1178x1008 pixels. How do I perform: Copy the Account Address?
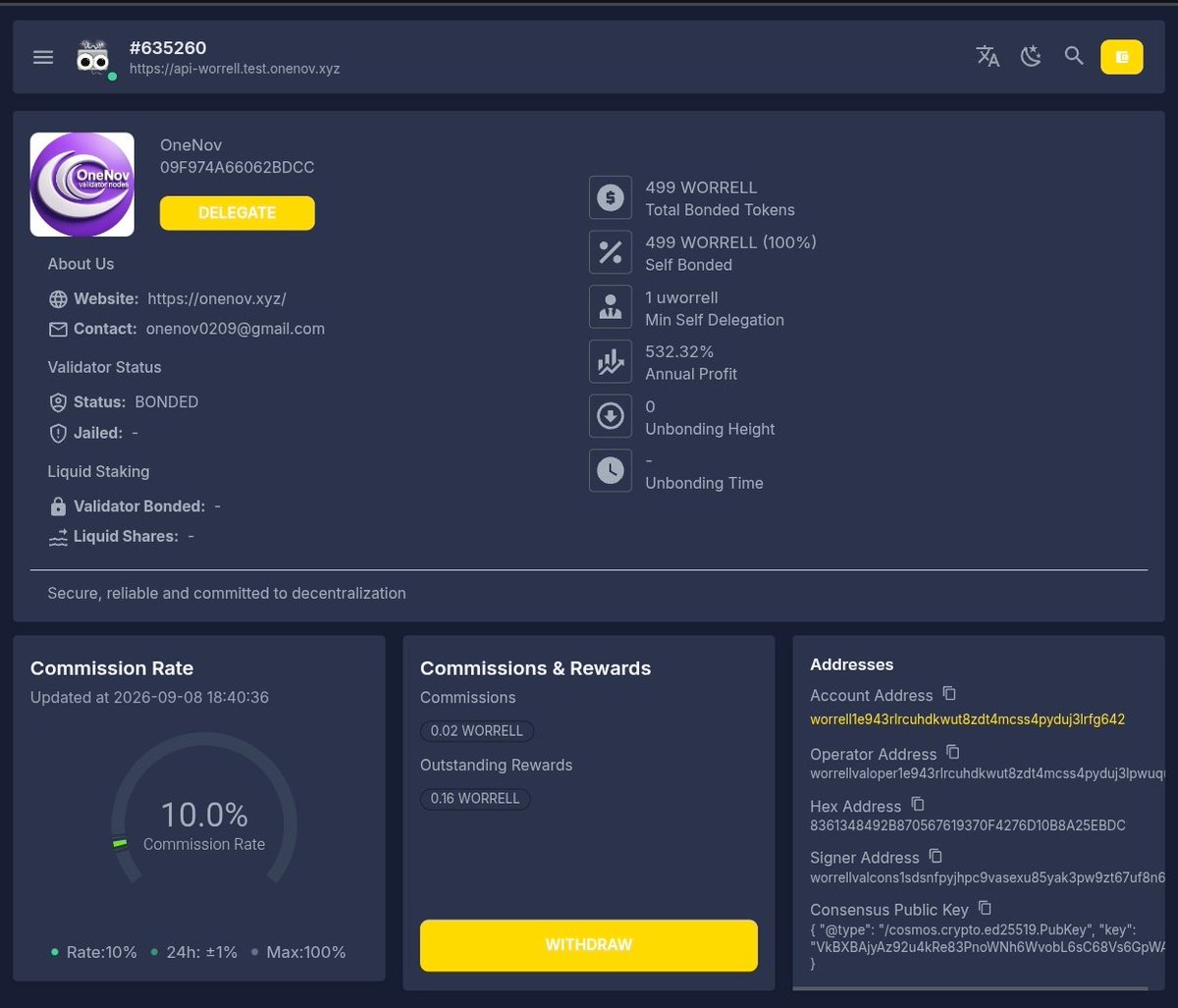(949, 693)
